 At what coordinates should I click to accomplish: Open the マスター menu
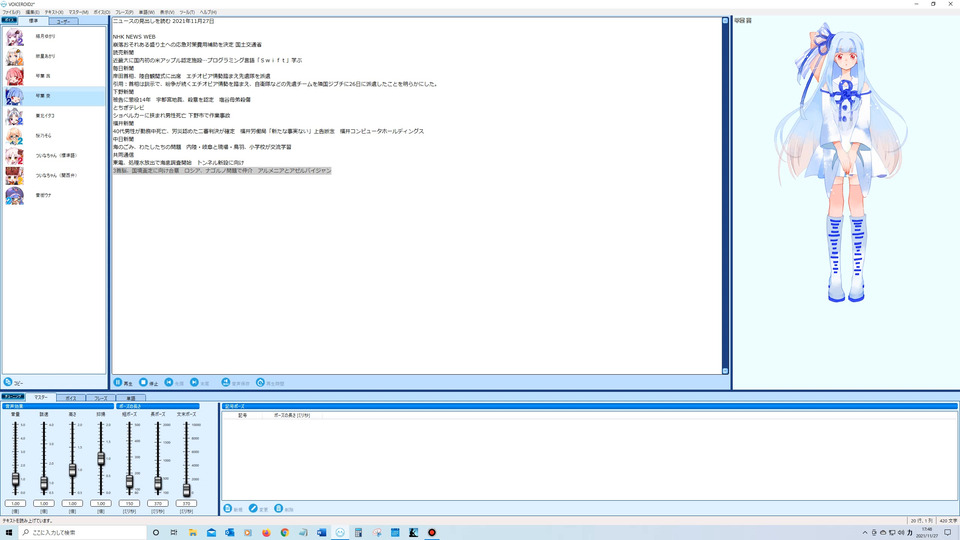pos(78,12)
